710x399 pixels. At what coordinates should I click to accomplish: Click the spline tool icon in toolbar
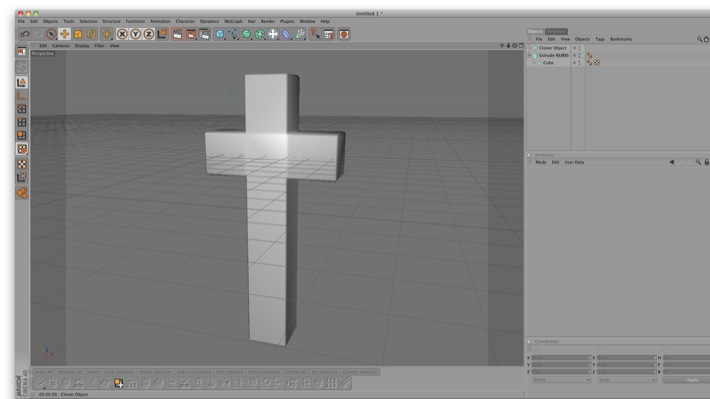[x=233, y=34]
